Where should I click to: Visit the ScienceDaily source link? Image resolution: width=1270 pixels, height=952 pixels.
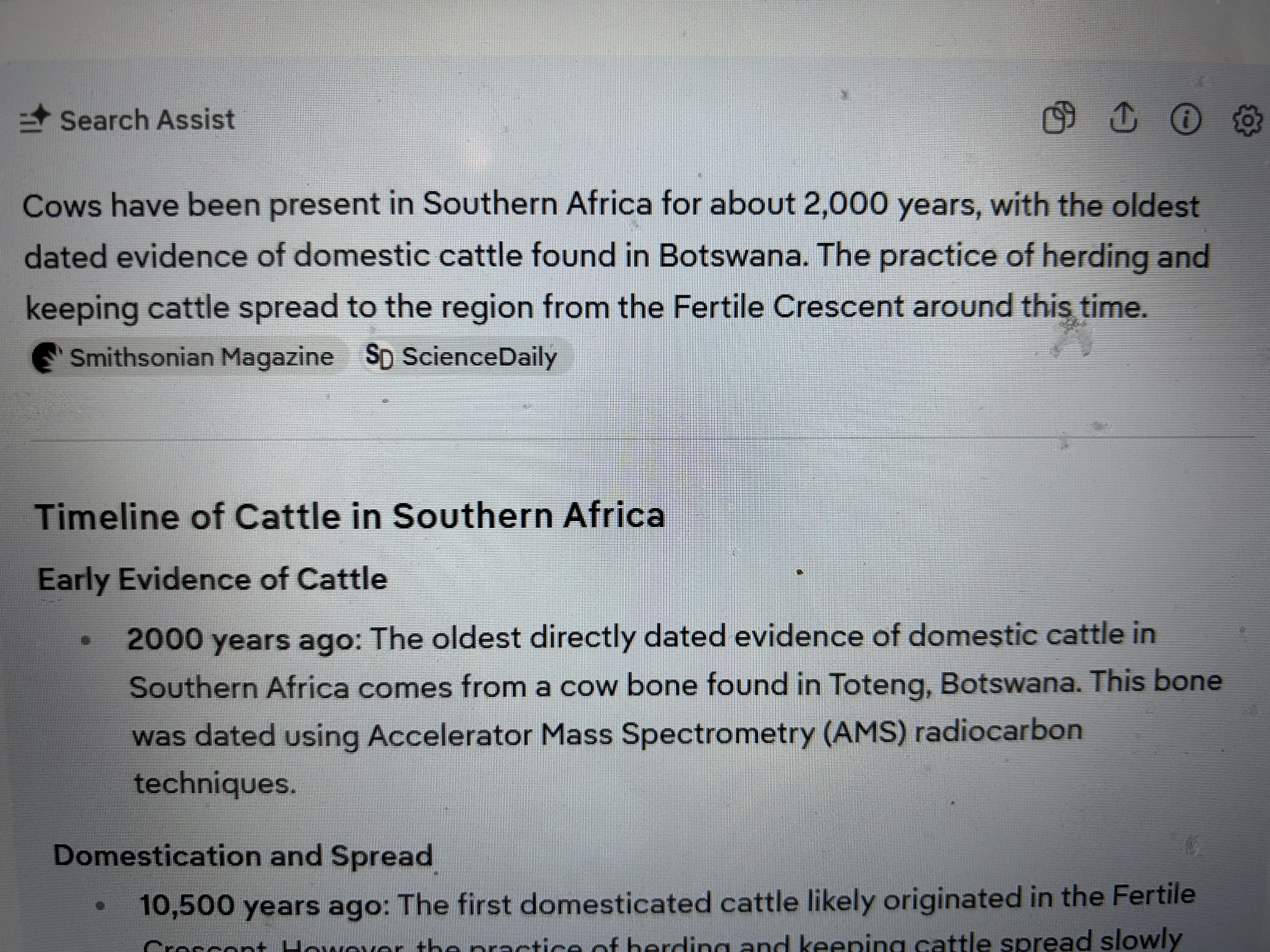pos(479,357)
